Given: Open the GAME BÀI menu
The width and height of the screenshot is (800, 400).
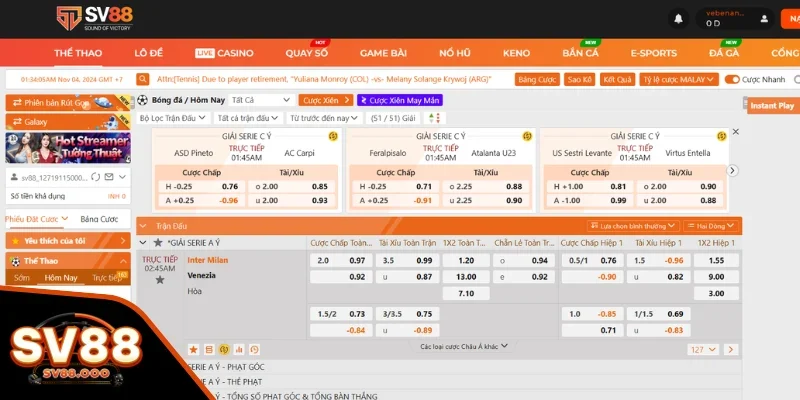Looking at the screenshot, I should tap(383, 53).
